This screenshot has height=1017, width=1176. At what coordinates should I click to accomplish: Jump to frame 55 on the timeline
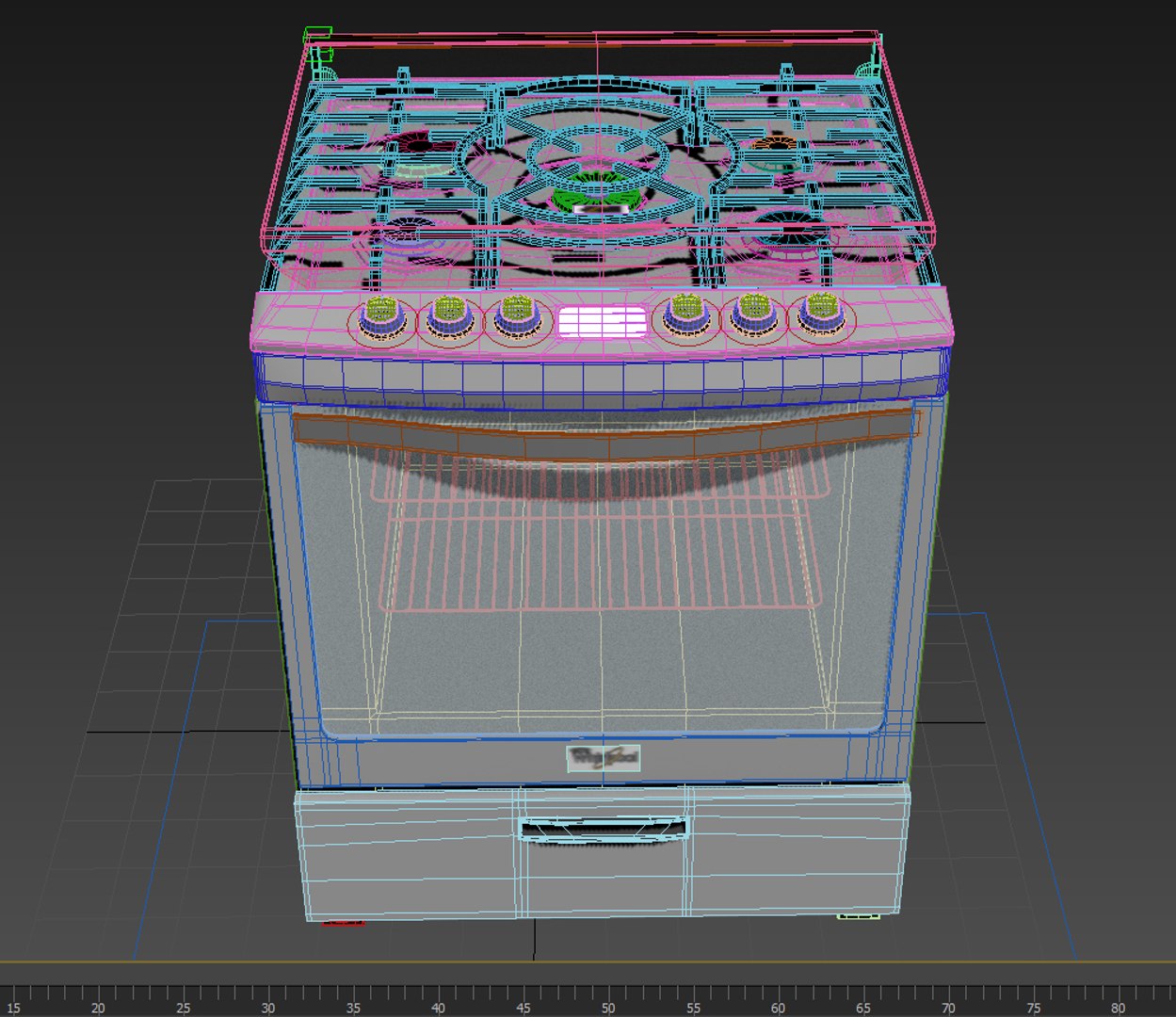pyautogui.click(x=693, y=1008)
